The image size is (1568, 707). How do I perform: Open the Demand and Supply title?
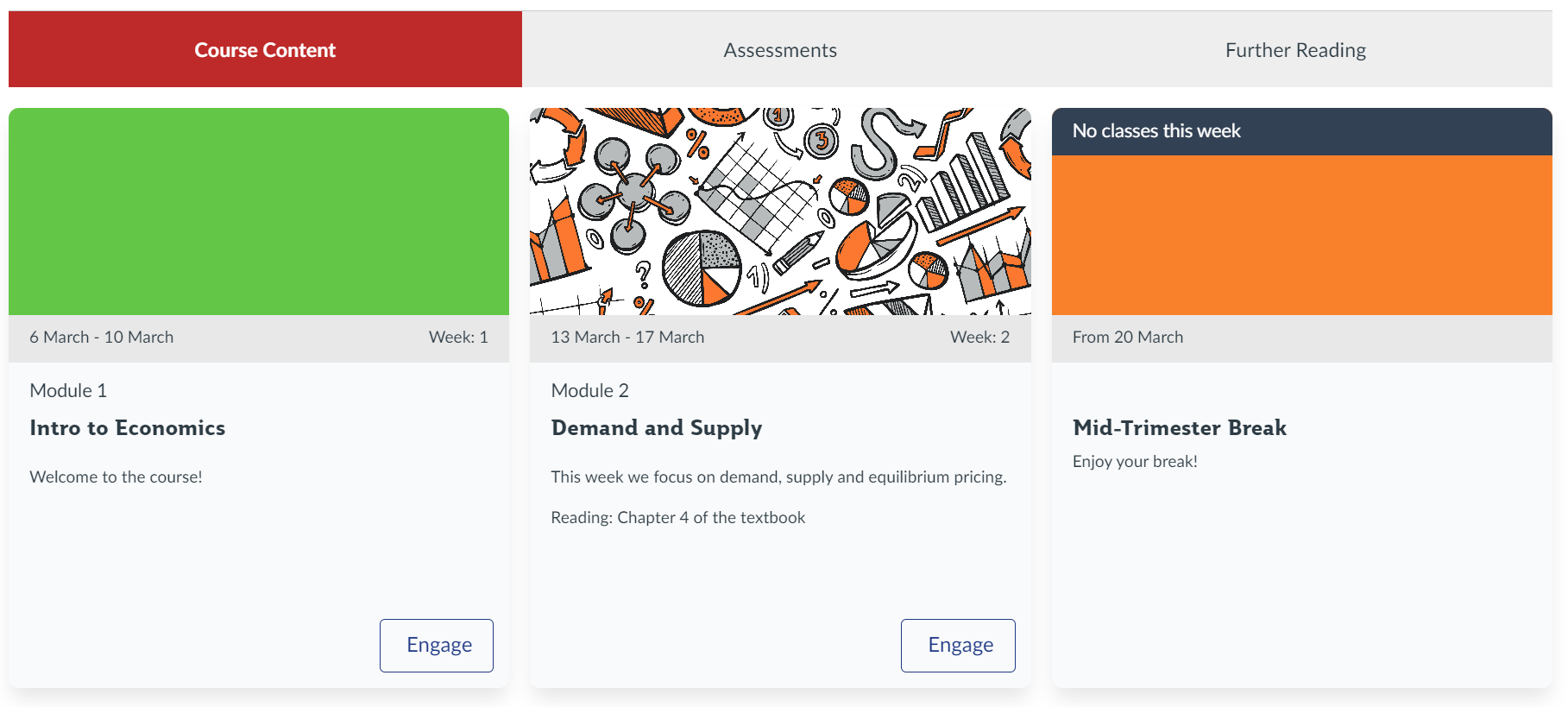click(657, 428)
